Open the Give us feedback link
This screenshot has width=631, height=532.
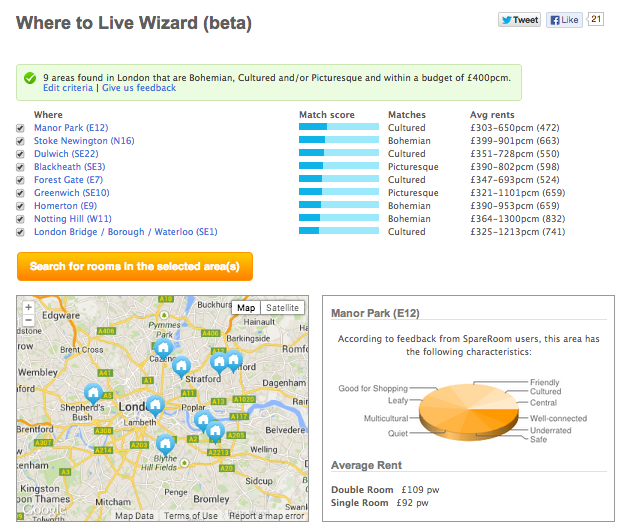pyautogui.click(x=139, y=88)
